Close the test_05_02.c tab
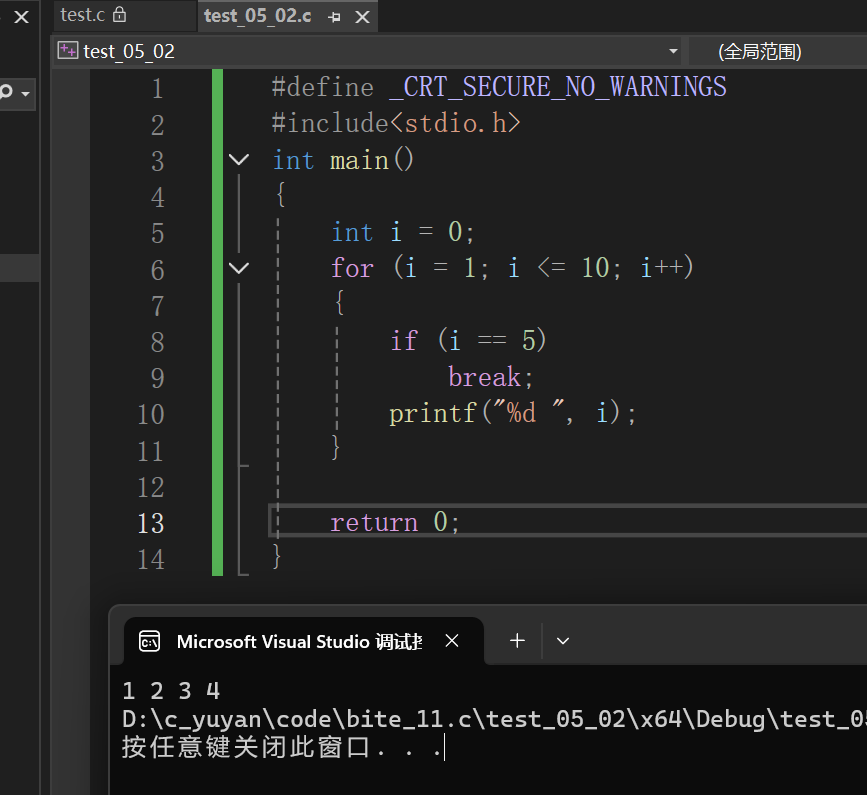 (362, 17)
